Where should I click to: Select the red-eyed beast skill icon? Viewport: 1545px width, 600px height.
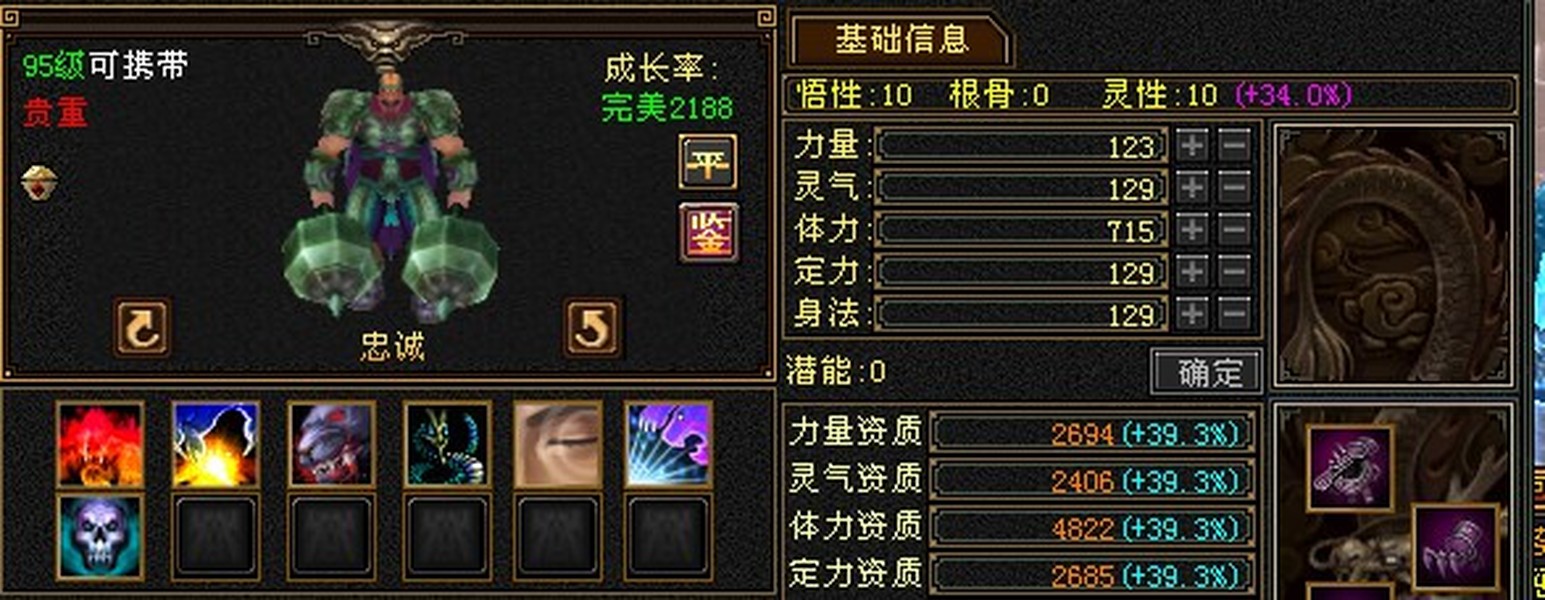point(331,445)
